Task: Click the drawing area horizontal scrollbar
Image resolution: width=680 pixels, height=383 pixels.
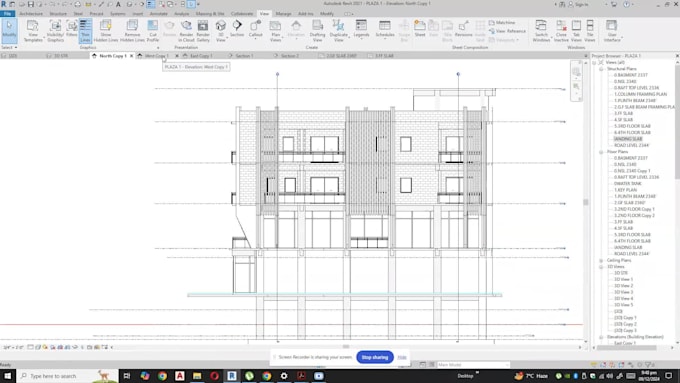Action: 346,347
